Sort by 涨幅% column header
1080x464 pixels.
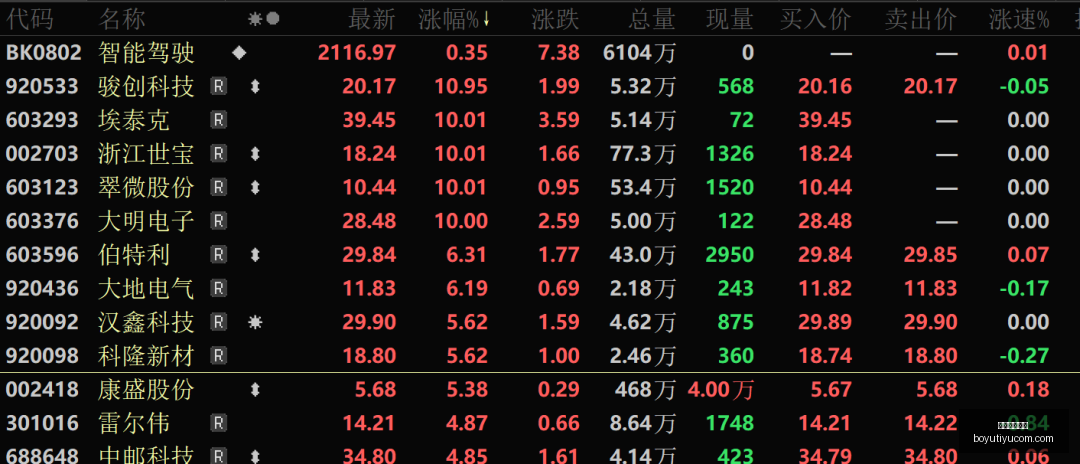pos(454,20)
